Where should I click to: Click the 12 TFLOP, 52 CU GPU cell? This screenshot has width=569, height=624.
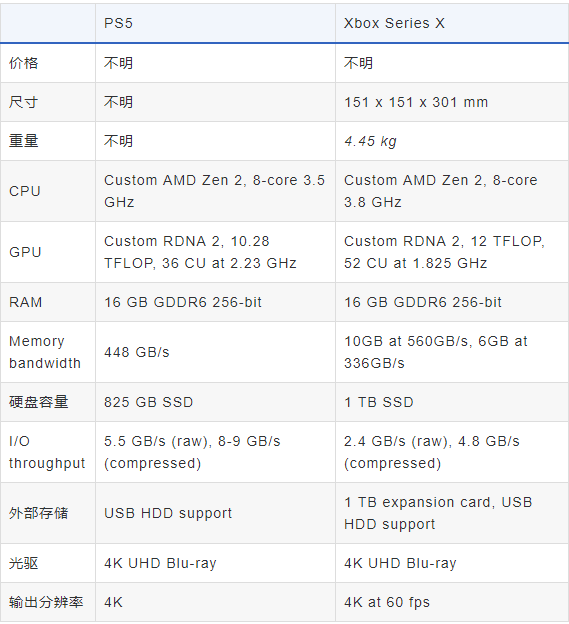click(x=452, y=252)
